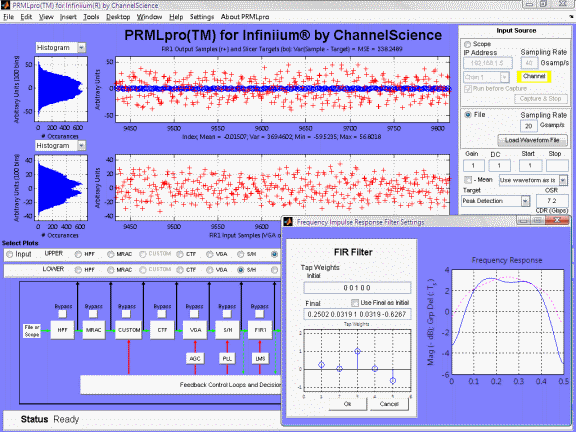Open the Window menu

149,17
